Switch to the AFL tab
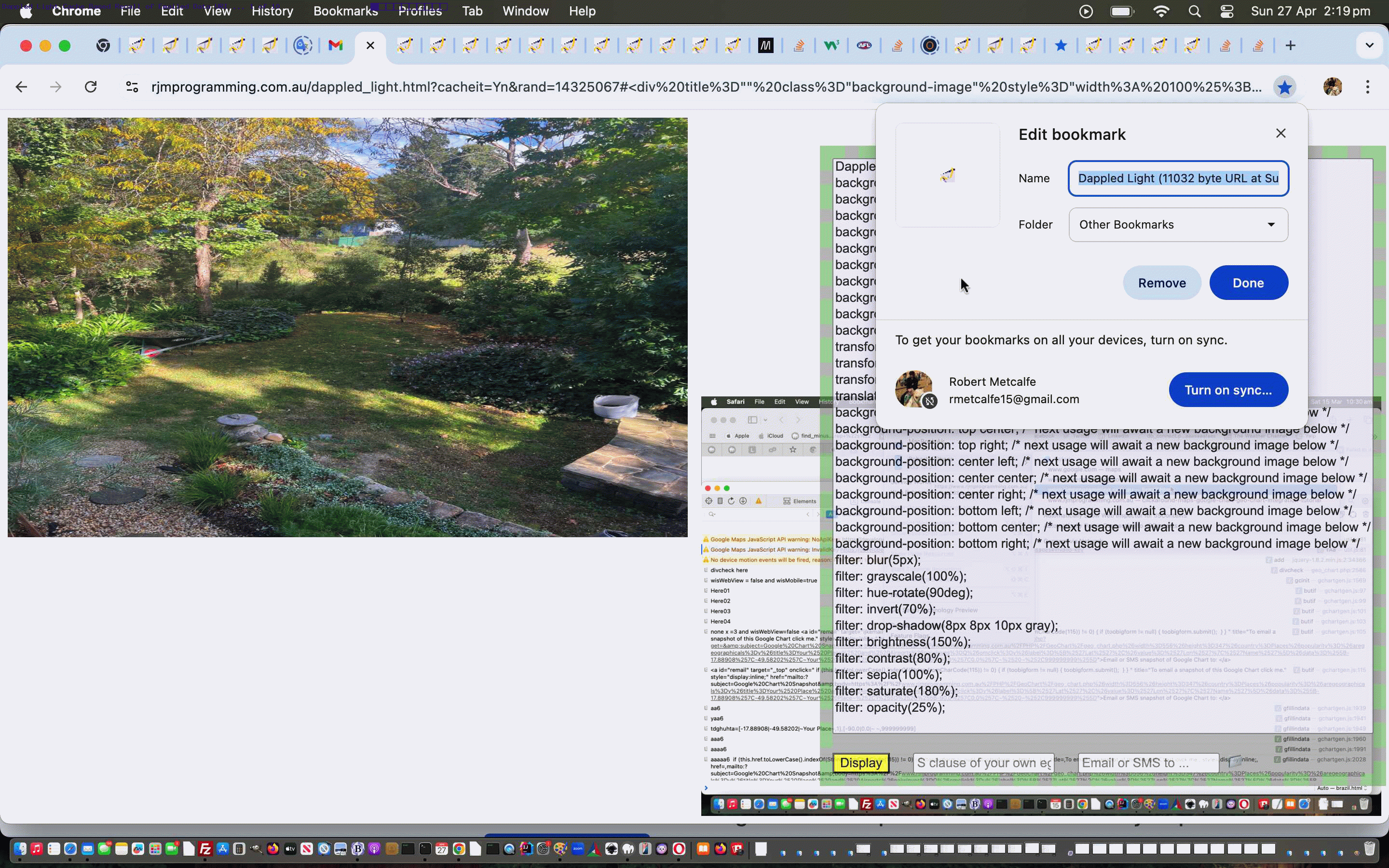The width and height of the screenshot is (1389, 868). [864, 45]
